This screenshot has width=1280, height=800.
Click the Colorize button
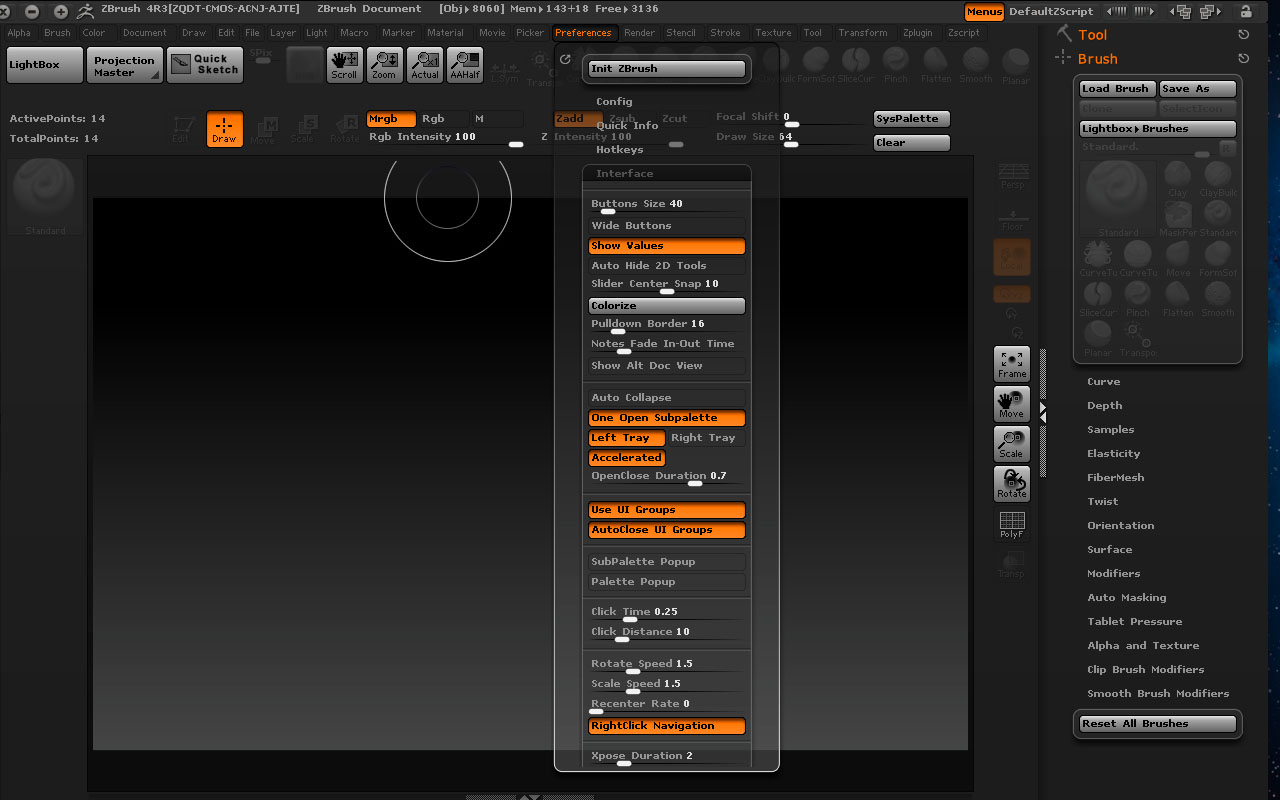coord(667,306)
